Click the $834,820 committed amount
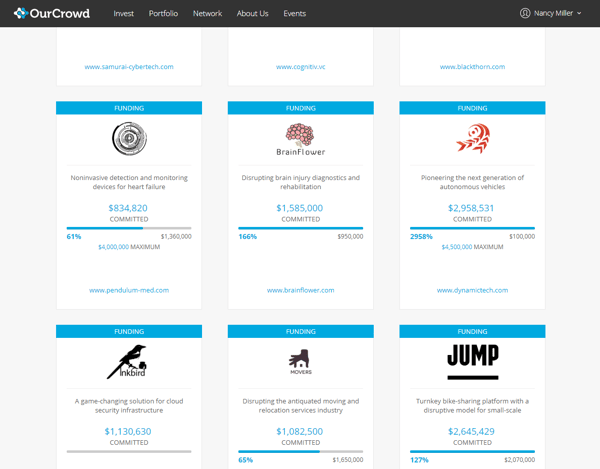 coord(128,208)
